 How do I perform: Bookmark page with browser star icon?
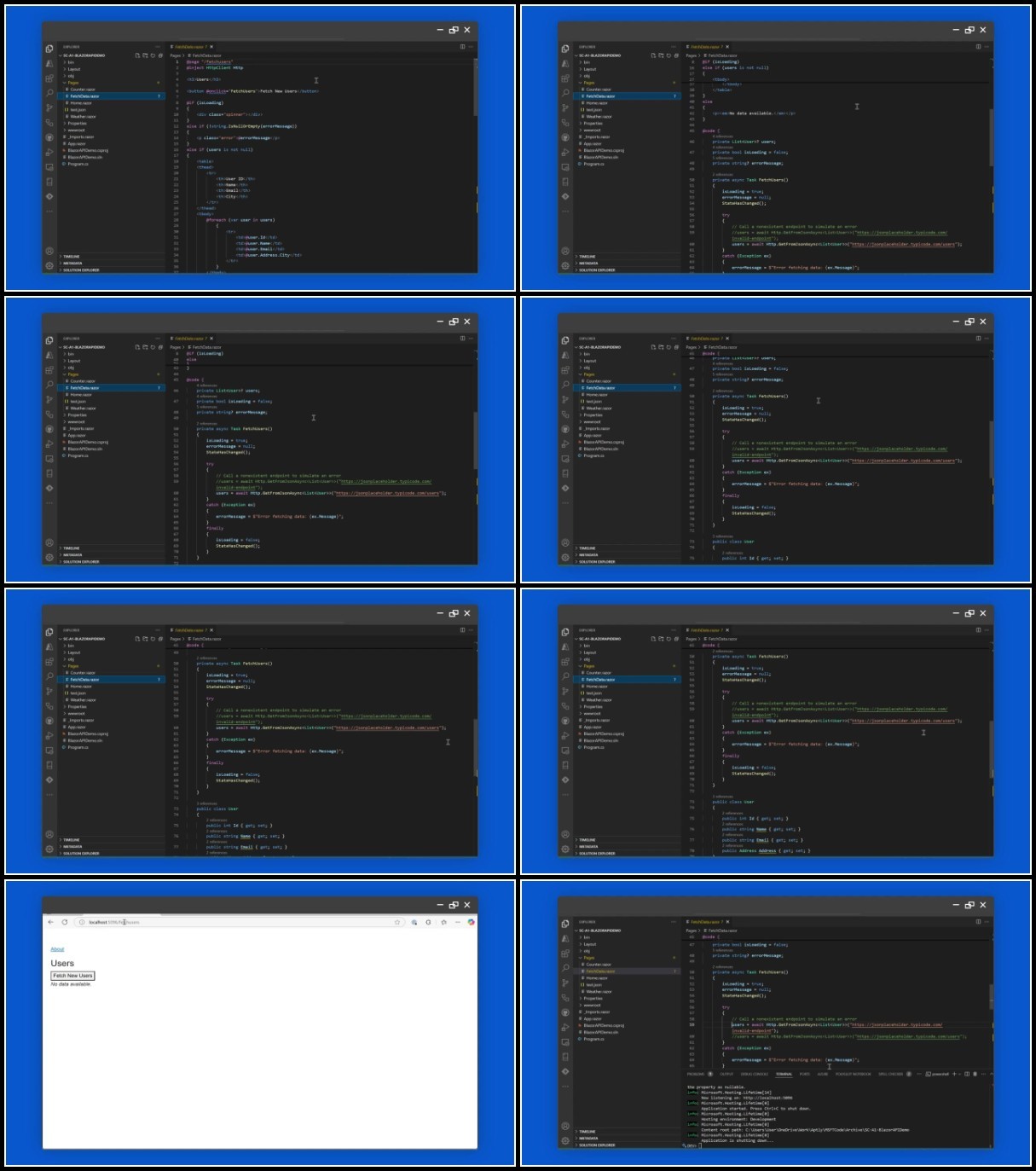(x=396, y=922)
